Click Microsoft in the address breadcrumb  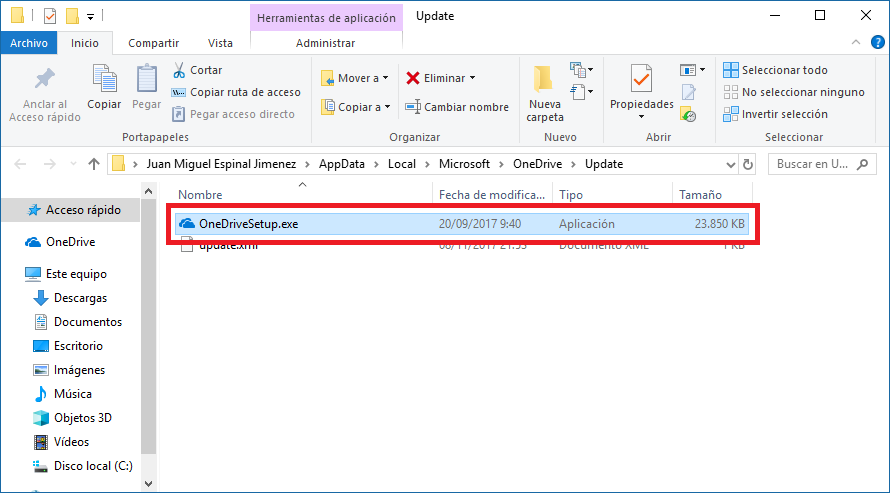[464, 164]
